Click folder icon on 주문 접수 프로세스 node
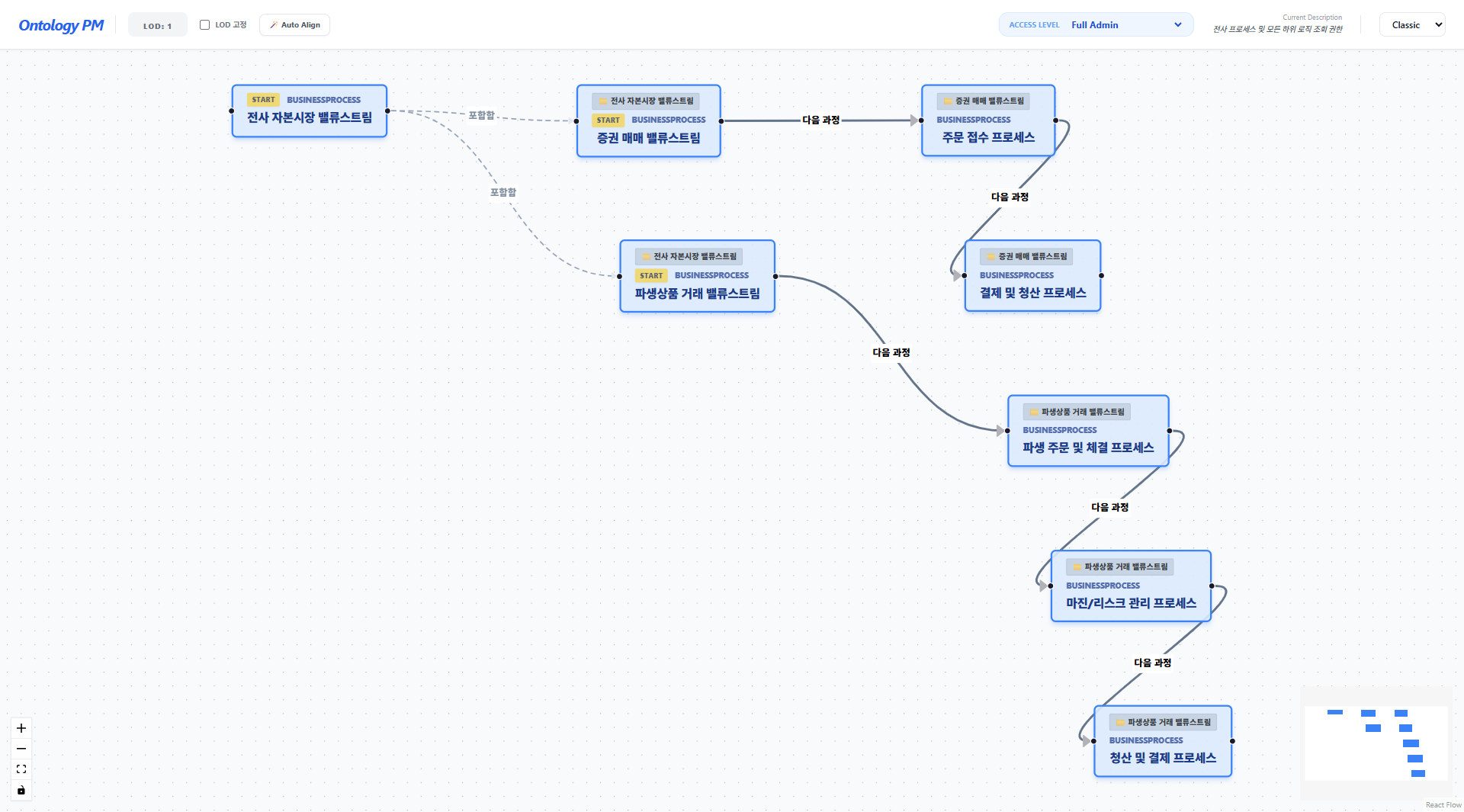Image resolution: width=1464 pixels, height=812 pixels. [948, 101]
